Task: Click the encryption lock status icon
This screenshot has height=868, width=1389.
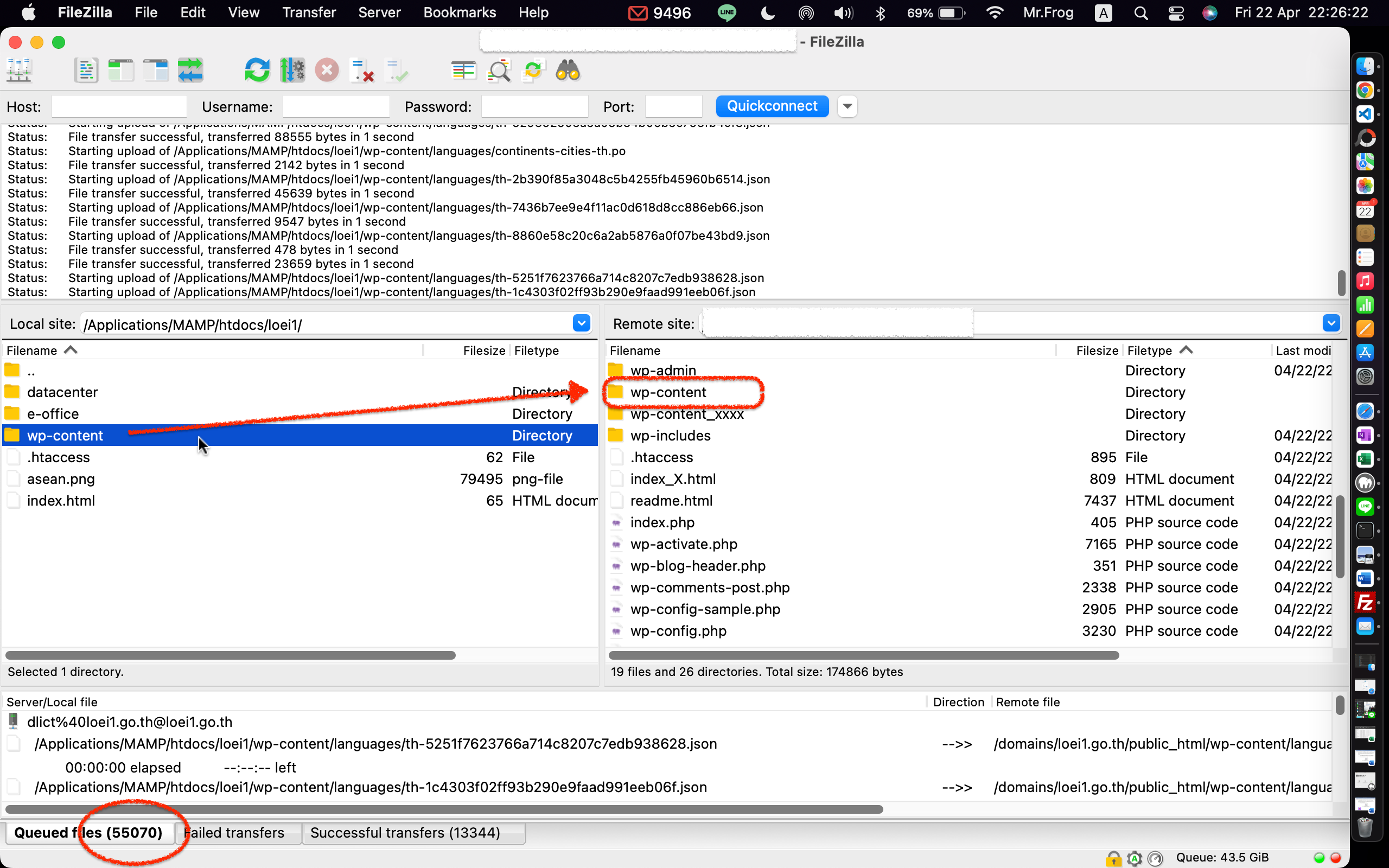Action: pos(1113,858)
